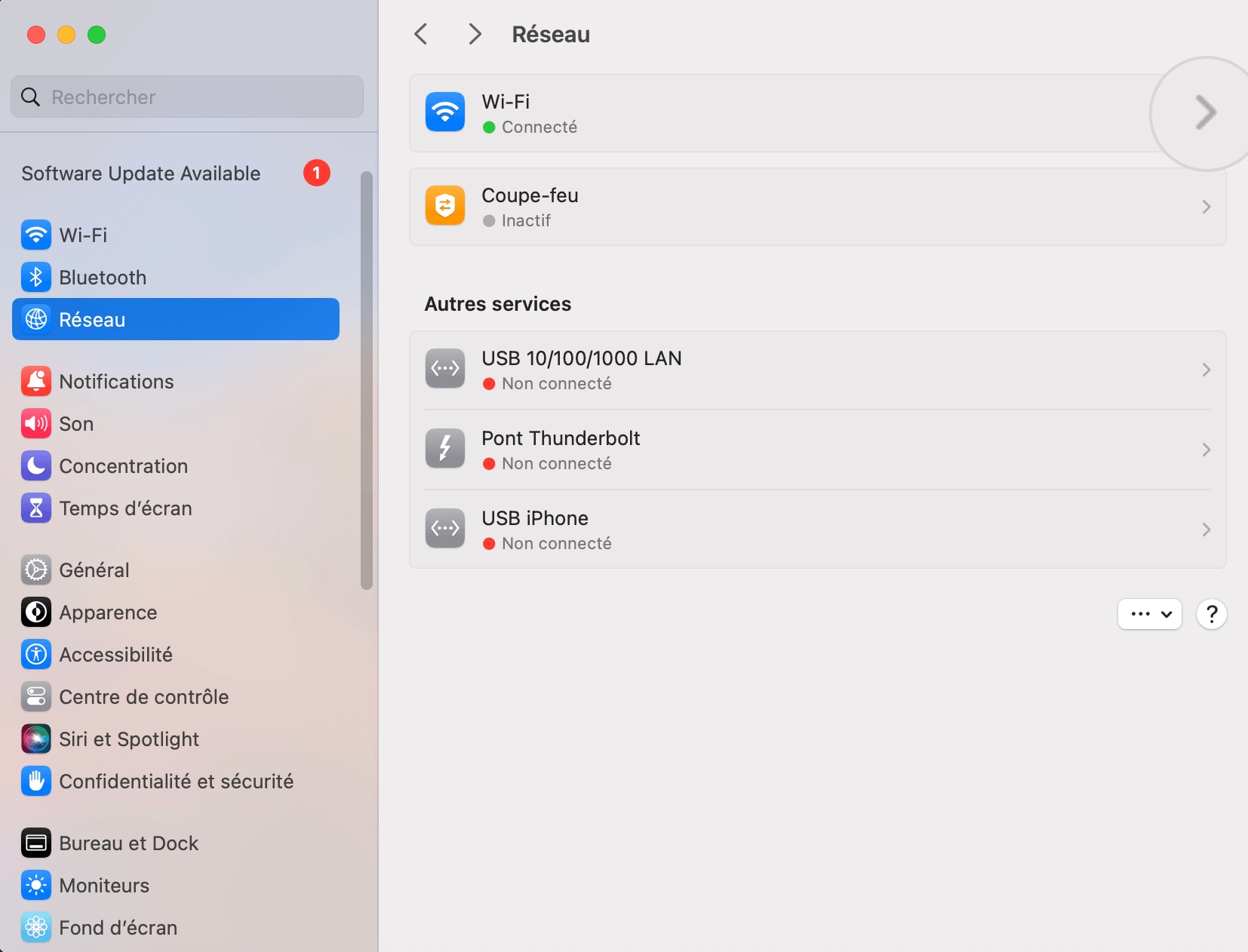Click the Réseau globe icon in the sidebar
This screenshot has height=952, width=1248.
36,320
